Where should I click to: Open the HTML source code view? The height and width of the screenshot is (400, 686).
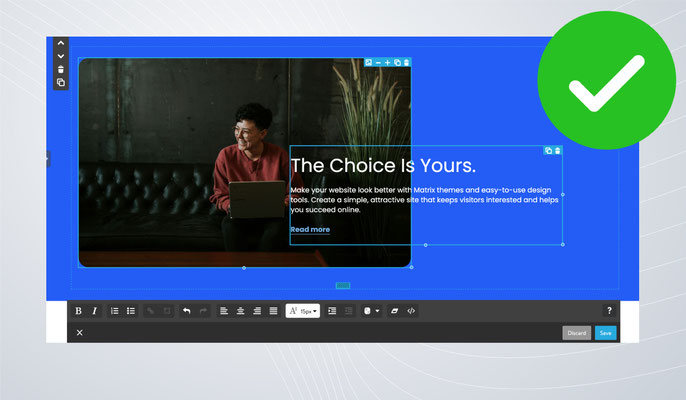tap(411, 311)
